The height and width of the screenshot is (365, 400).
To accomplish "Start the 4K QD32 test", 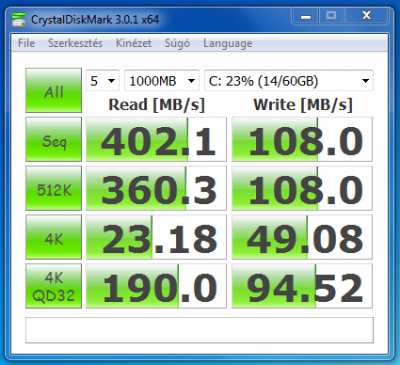I will [54, 286].
